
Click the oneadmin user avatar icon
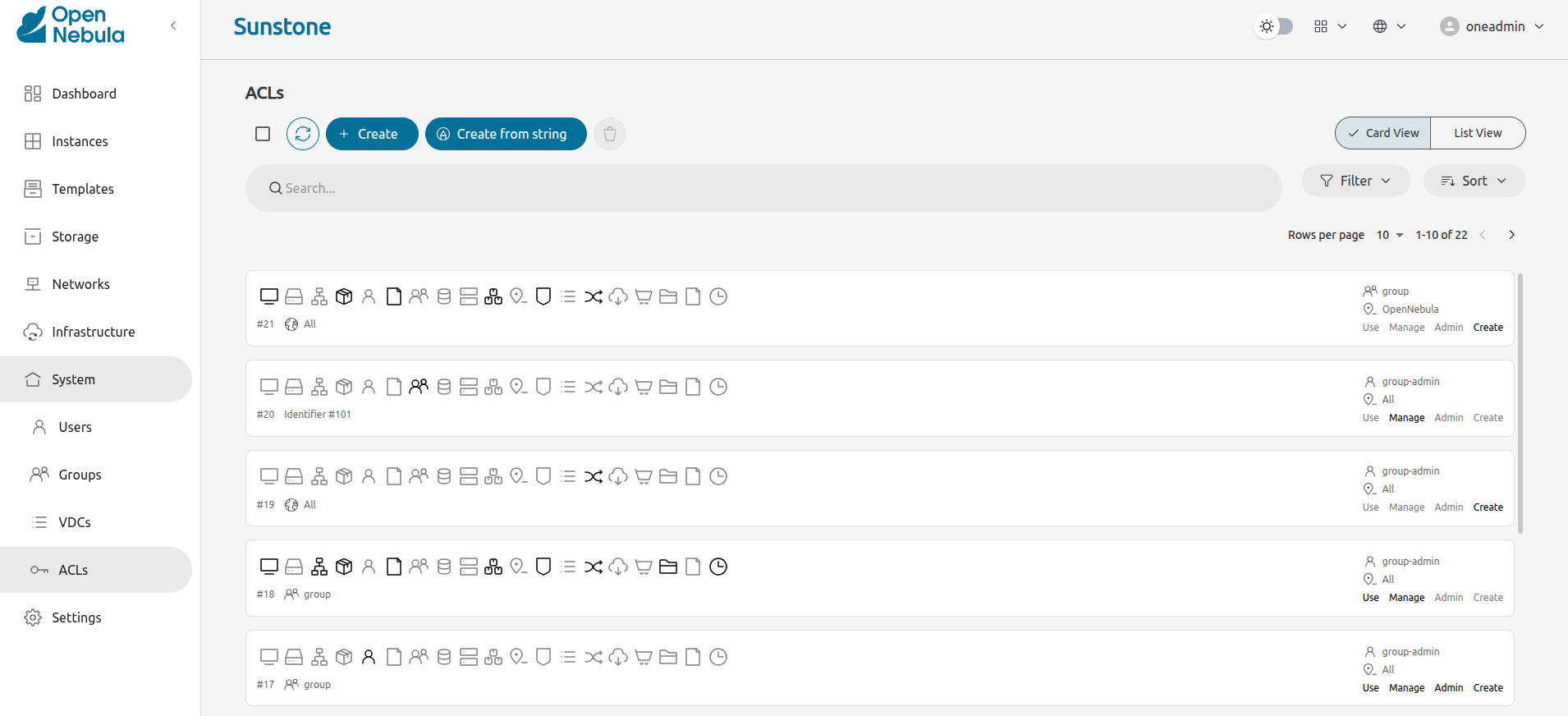(x=1450, y=26)
